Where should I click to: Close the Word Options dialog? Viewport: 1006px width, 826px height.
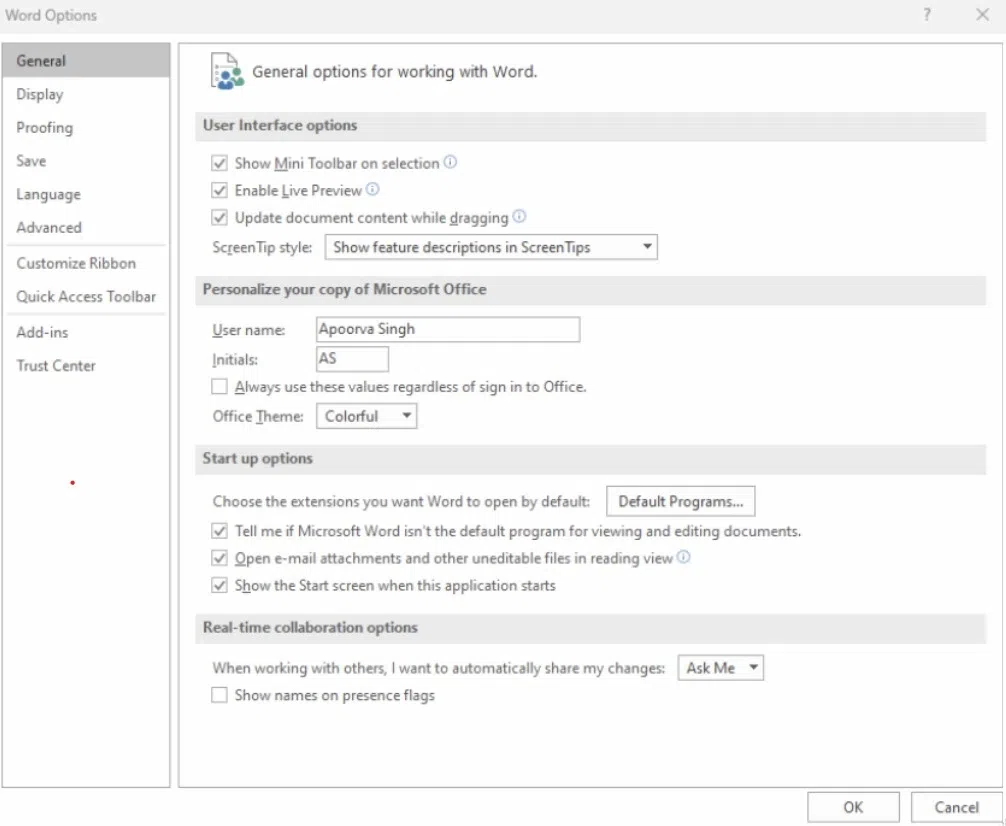[982, 14]
